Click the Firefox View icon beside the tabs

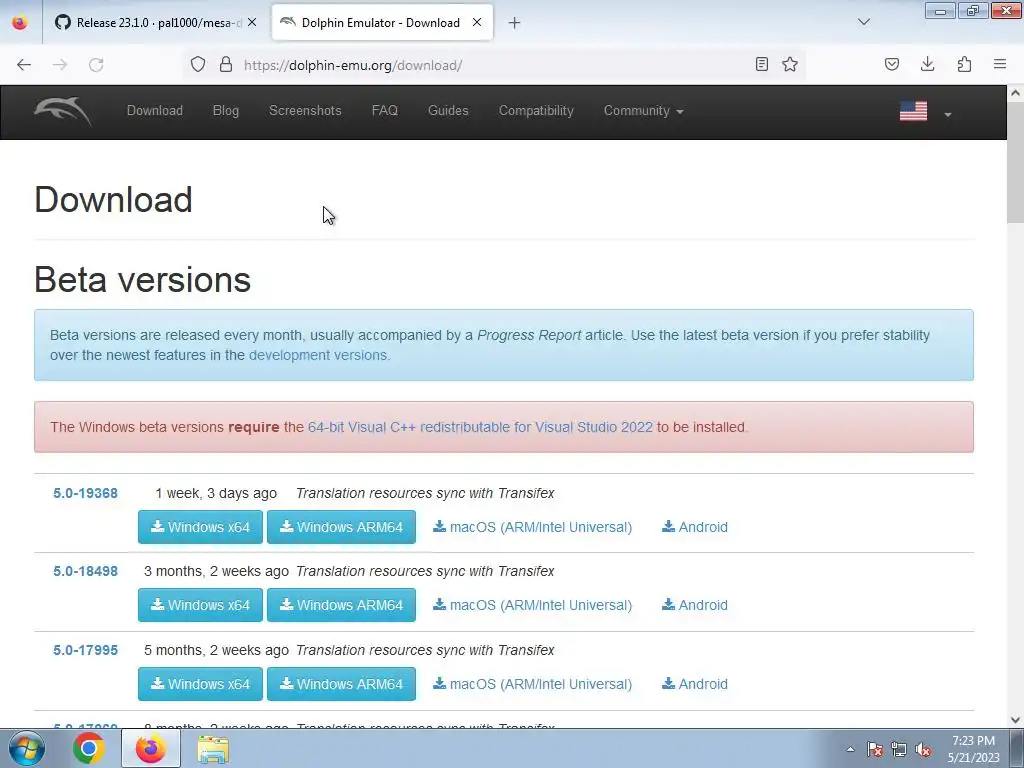20,23
